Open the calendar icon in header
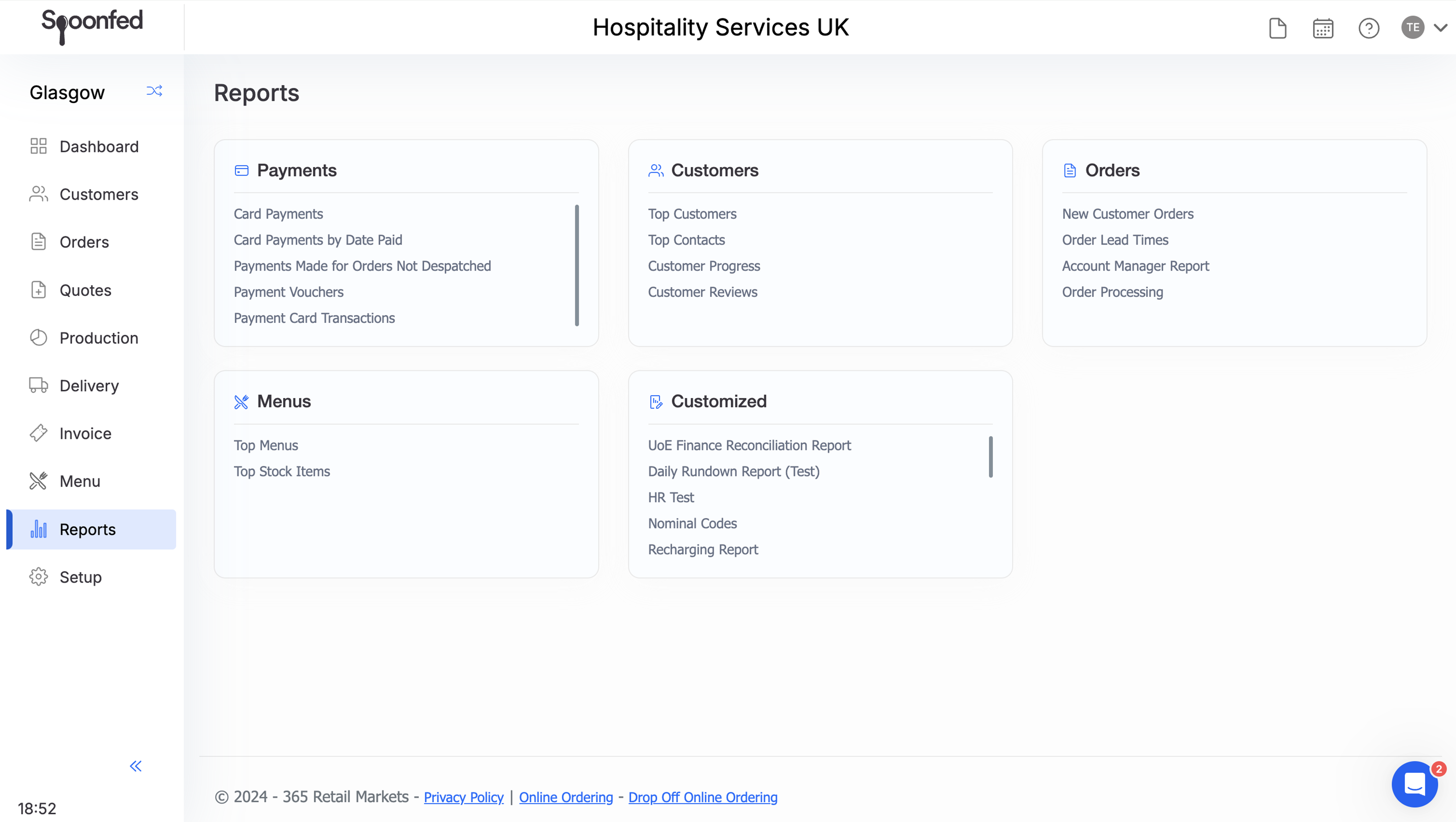Image resolution: width=1456 pixels, height=822 pixels. (1323, 28)
